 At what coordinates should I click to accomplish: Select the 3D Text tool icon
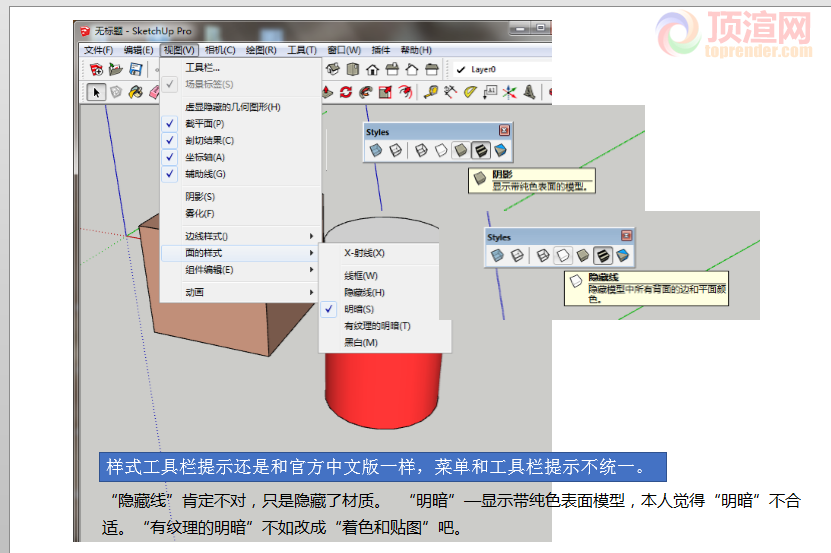(x=529, y=92)
